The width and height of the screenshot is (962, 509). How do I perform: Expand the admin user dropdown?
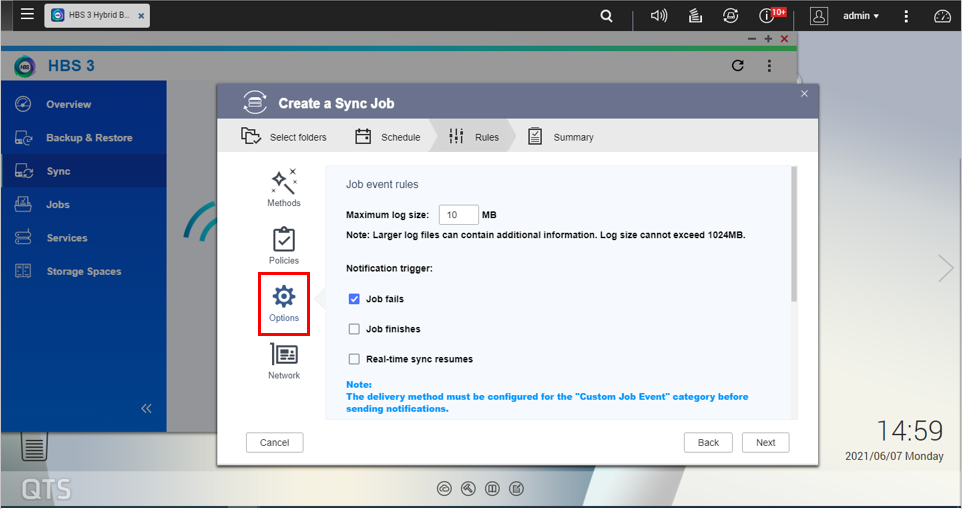pyautogui.click(x=861, y=16)
